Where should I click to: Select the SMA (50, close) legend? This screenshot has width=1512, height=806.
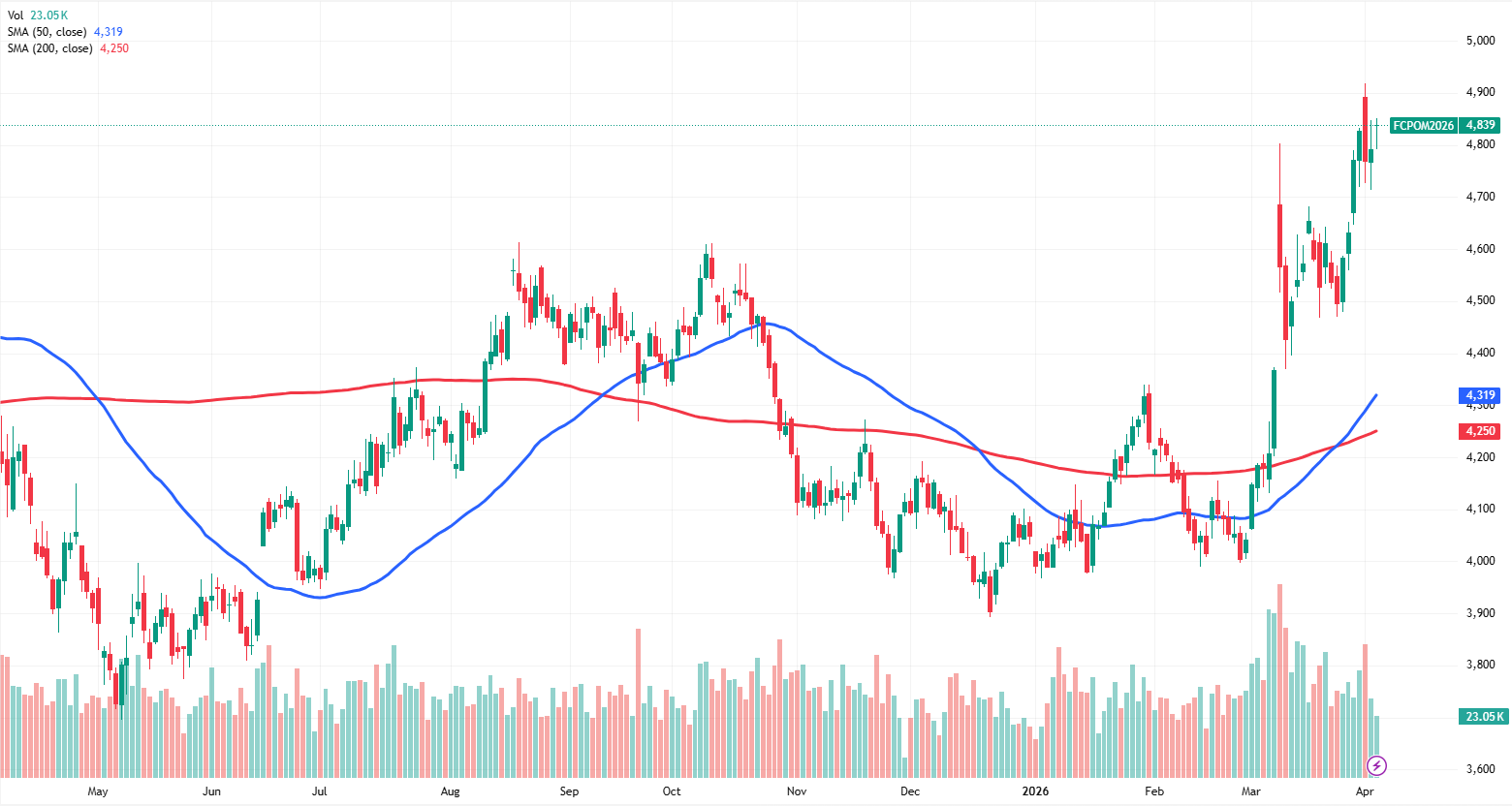coord(47,32)
